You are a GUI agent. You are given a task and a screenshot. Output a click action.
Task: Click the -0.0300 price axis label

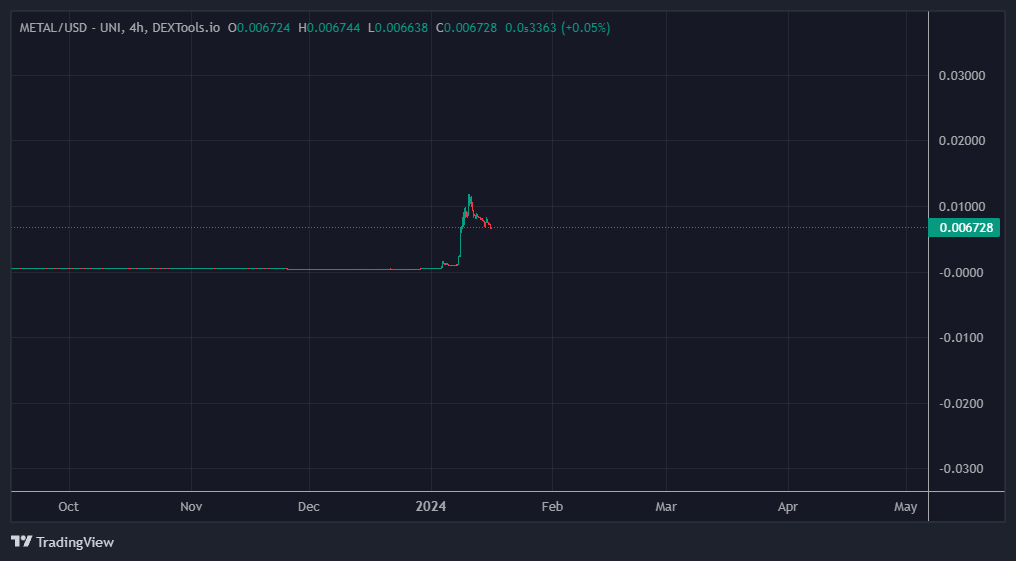tap(961, 468)
